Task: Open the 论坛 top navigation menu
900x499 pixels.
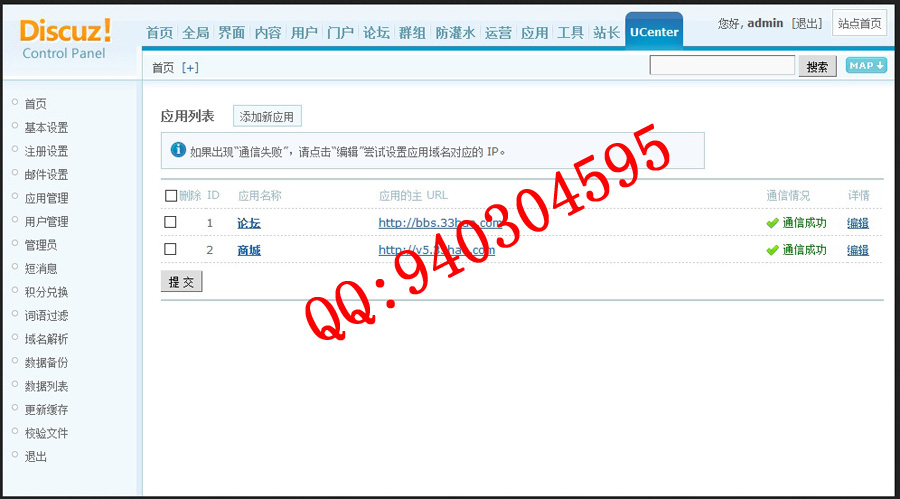Action: (376, 33)
